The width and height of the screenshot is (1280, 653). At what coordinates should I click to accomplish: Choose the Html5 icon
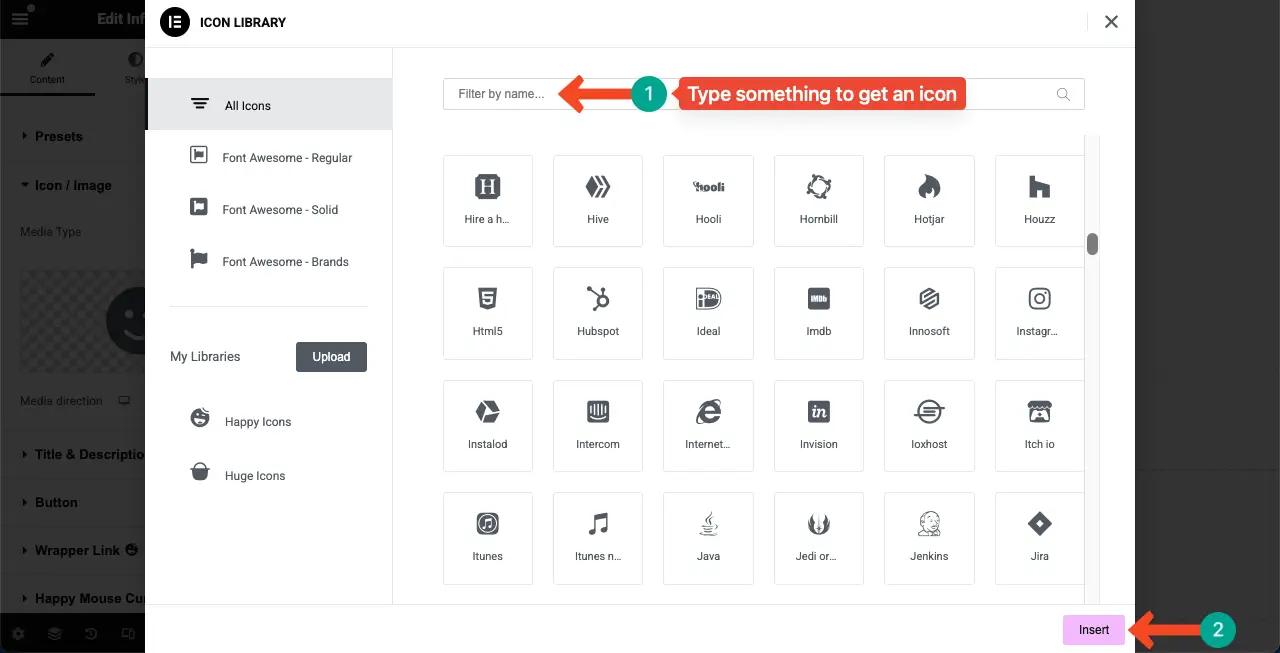coord(488,312)
